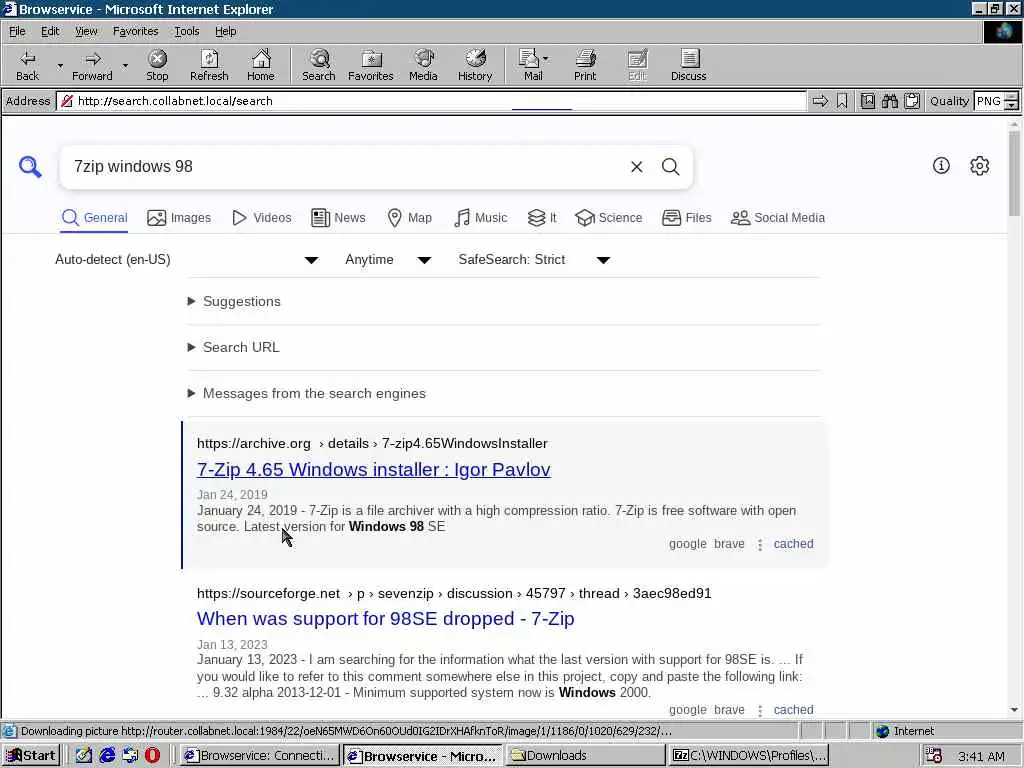Submit search with magnifier icon in search box
This screenshot has width=1024, height=768.
[671, 167]
